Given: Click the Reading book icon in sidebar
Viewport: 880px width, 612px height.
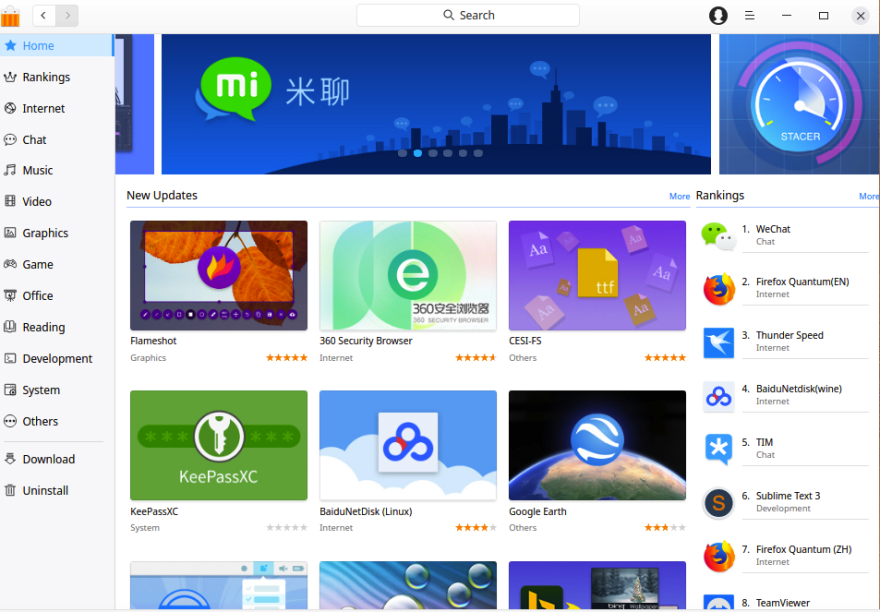Looking at the screenshot, I should click(x=10, y=327).
